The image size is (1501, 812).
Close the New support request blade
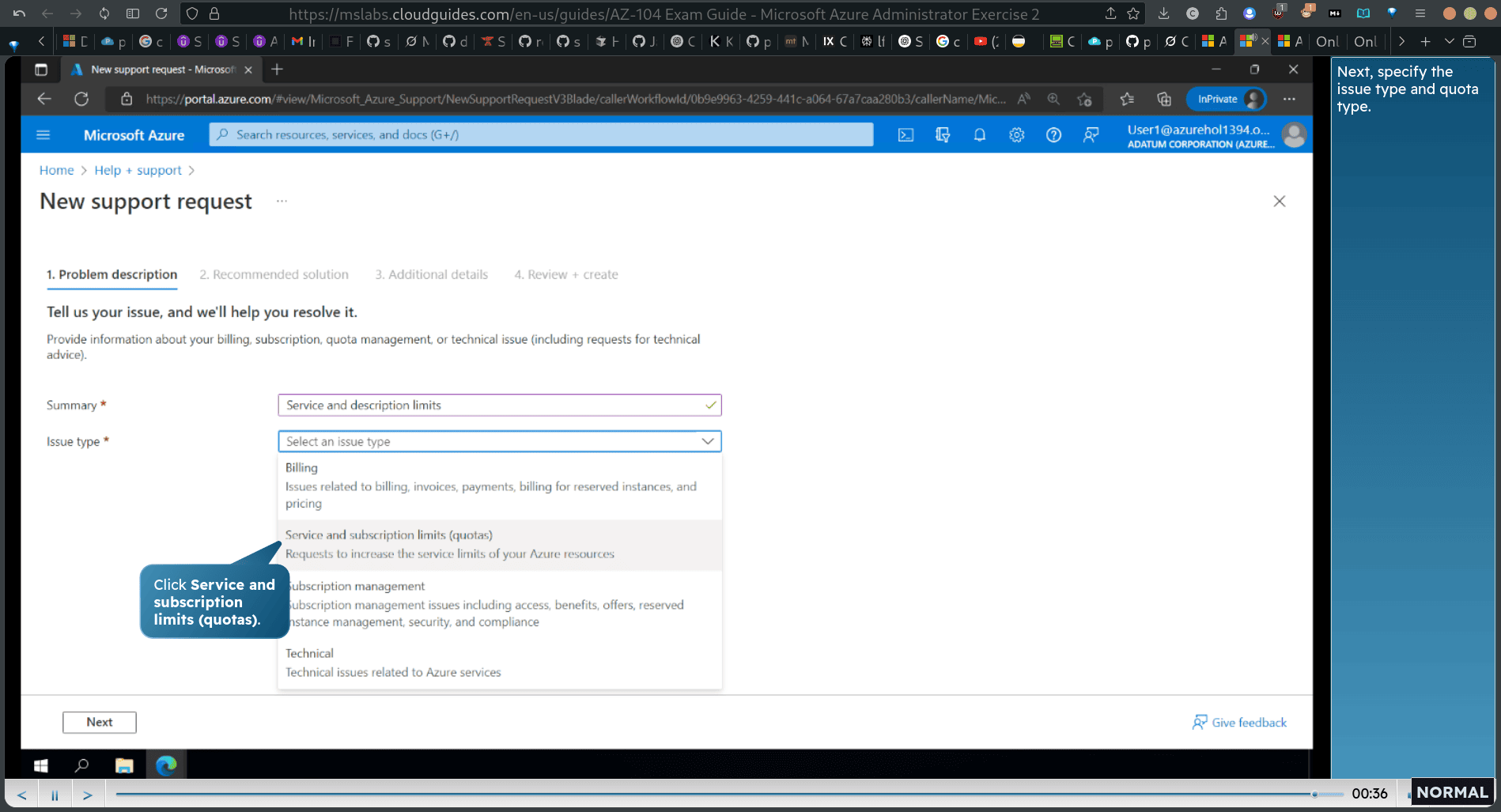1280,202
